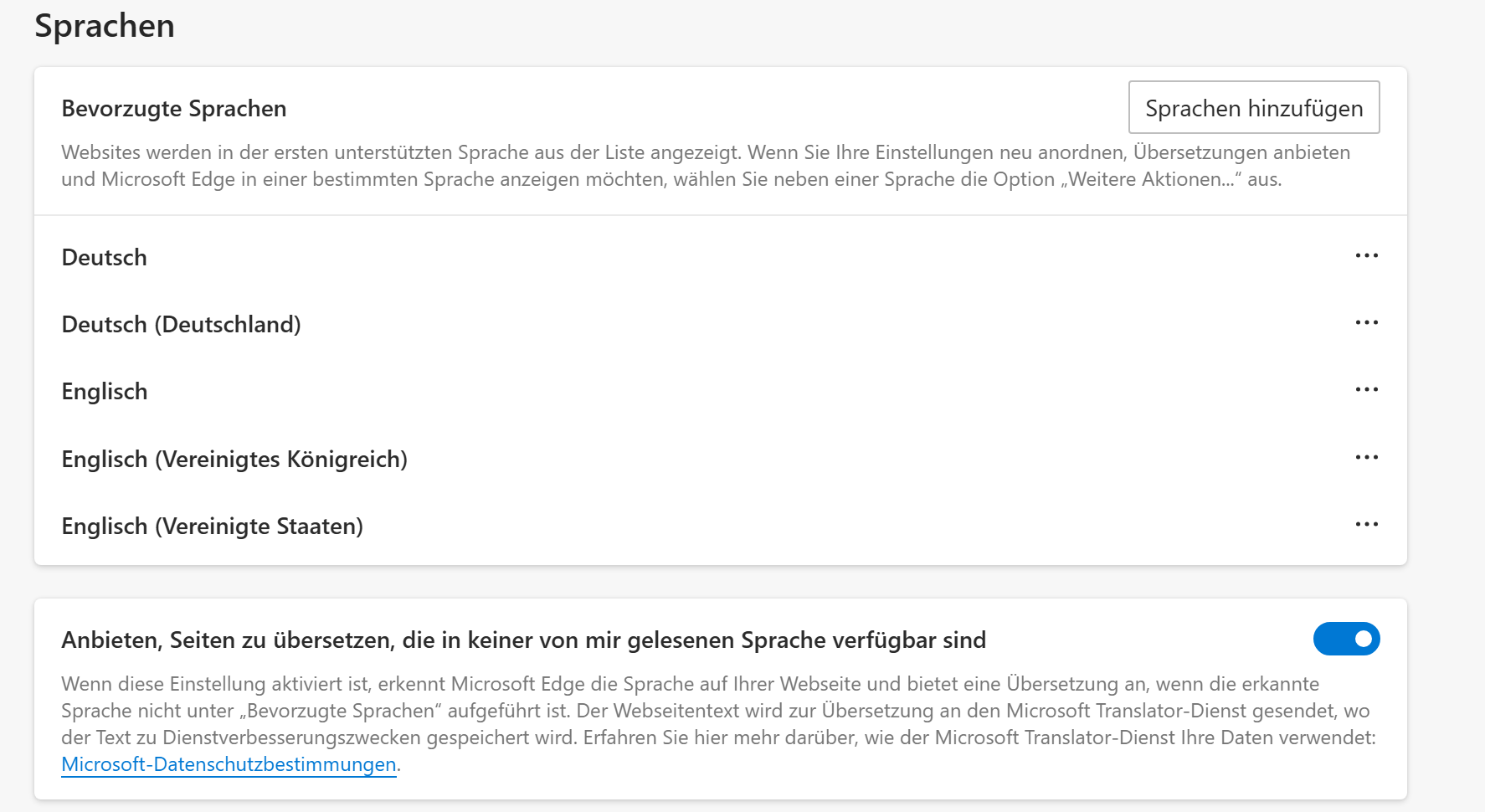The width and height of the screenshot is (1485, 812).
Task: Disable the offer to translate pages toggle
Action: tap(1346, 639)
